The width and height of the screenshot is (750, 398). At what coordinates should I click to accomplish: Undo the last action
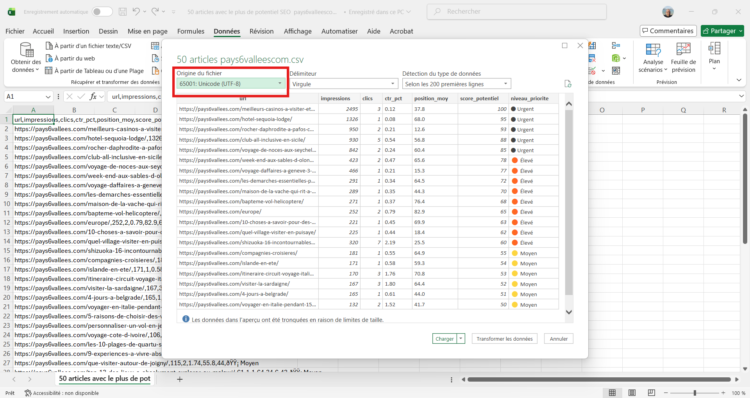click(136, 11)
